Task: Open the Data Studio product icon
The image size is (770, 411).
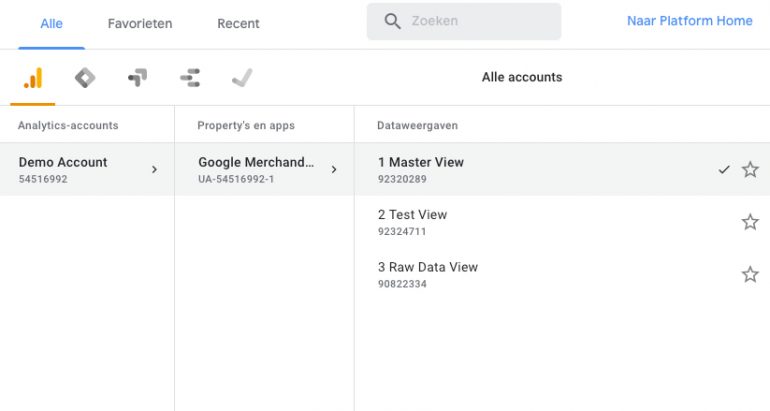Action: 190,78
